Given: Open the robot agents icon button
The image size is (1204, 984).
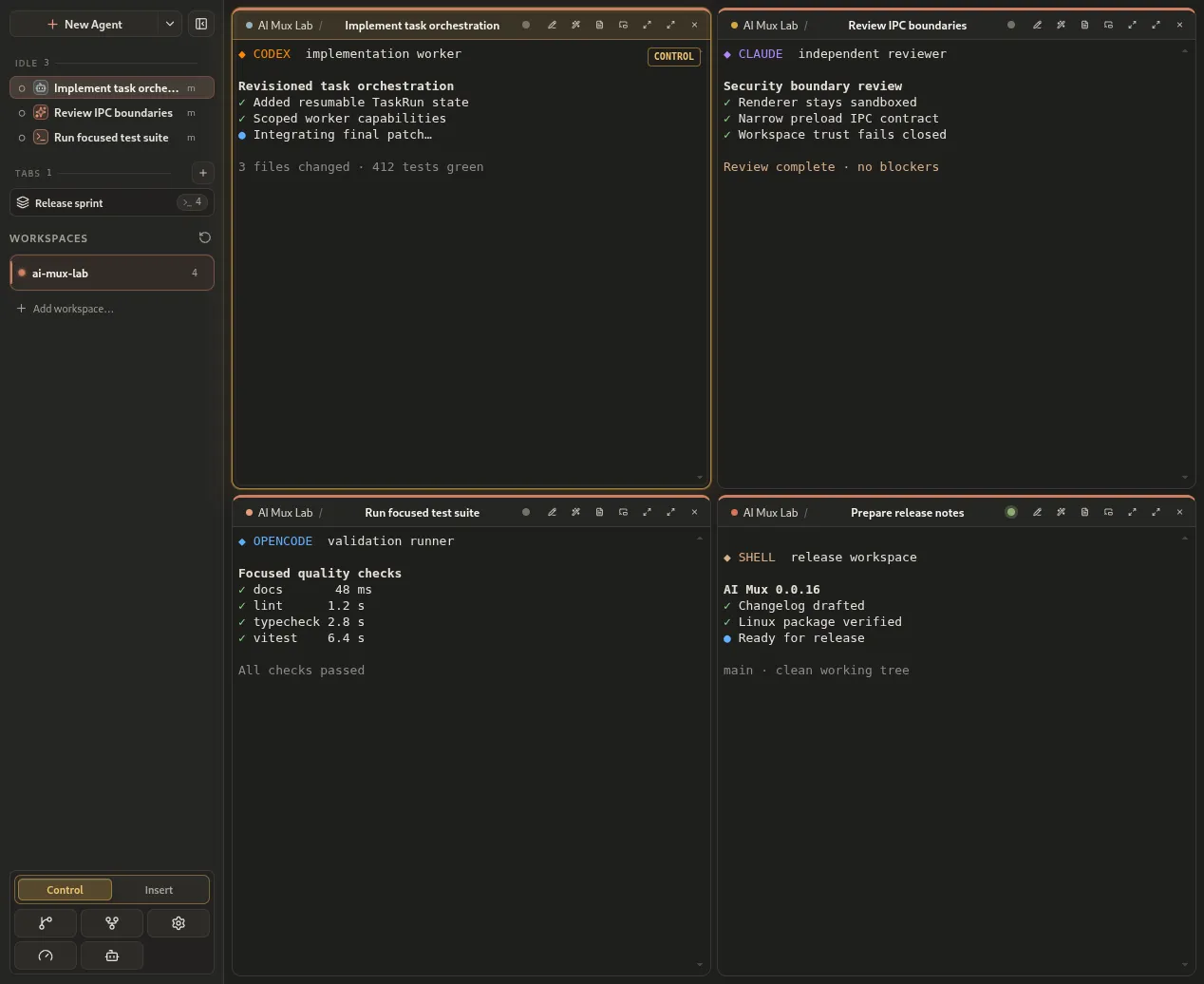Looking at the screenshot, I should click(x=112, y=956).
